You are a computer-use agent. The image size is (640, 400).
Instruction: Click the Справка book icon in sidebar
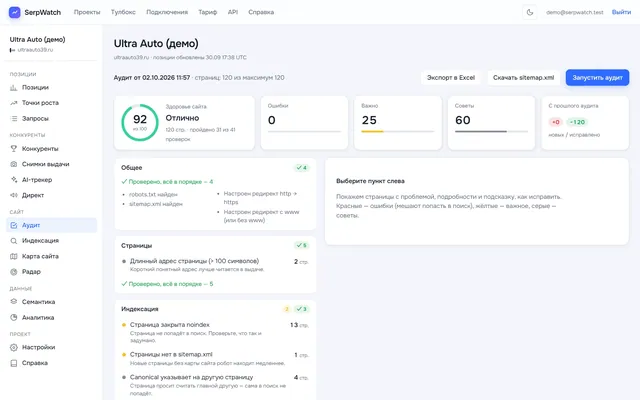click(x=13, y=363)
